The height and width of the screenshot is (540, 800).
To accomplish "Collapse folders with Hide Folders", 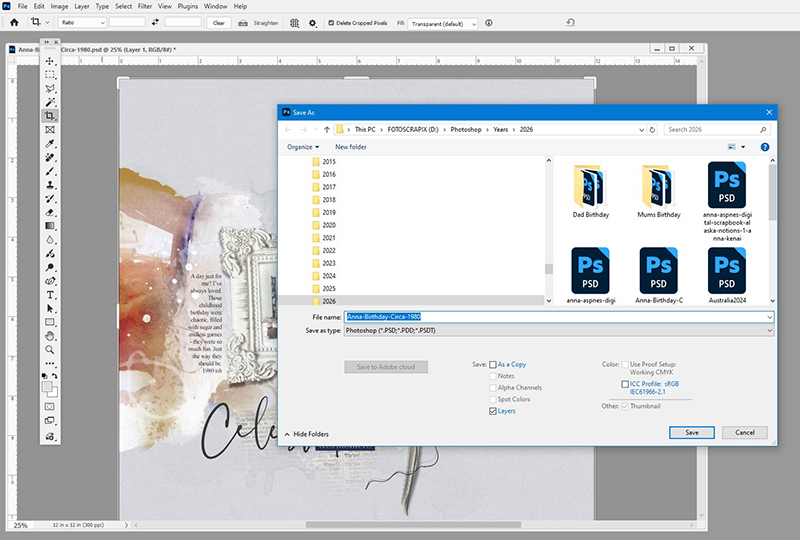I will [307, 434].
